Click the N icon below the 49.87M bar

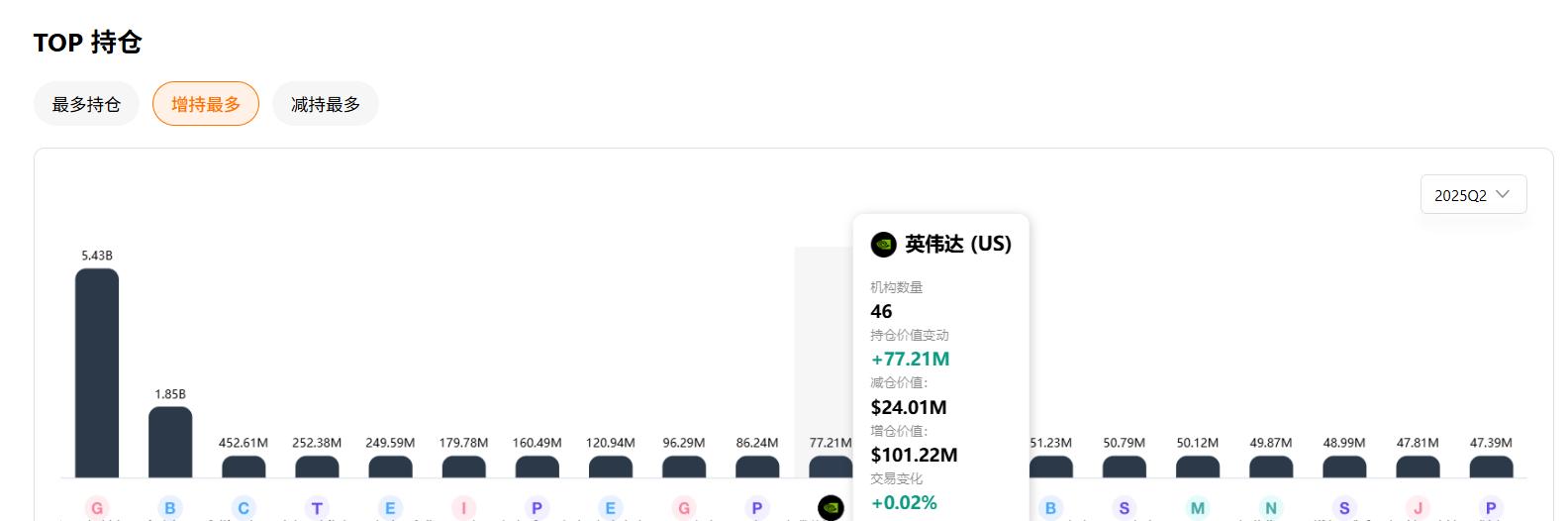point(1271,508)
